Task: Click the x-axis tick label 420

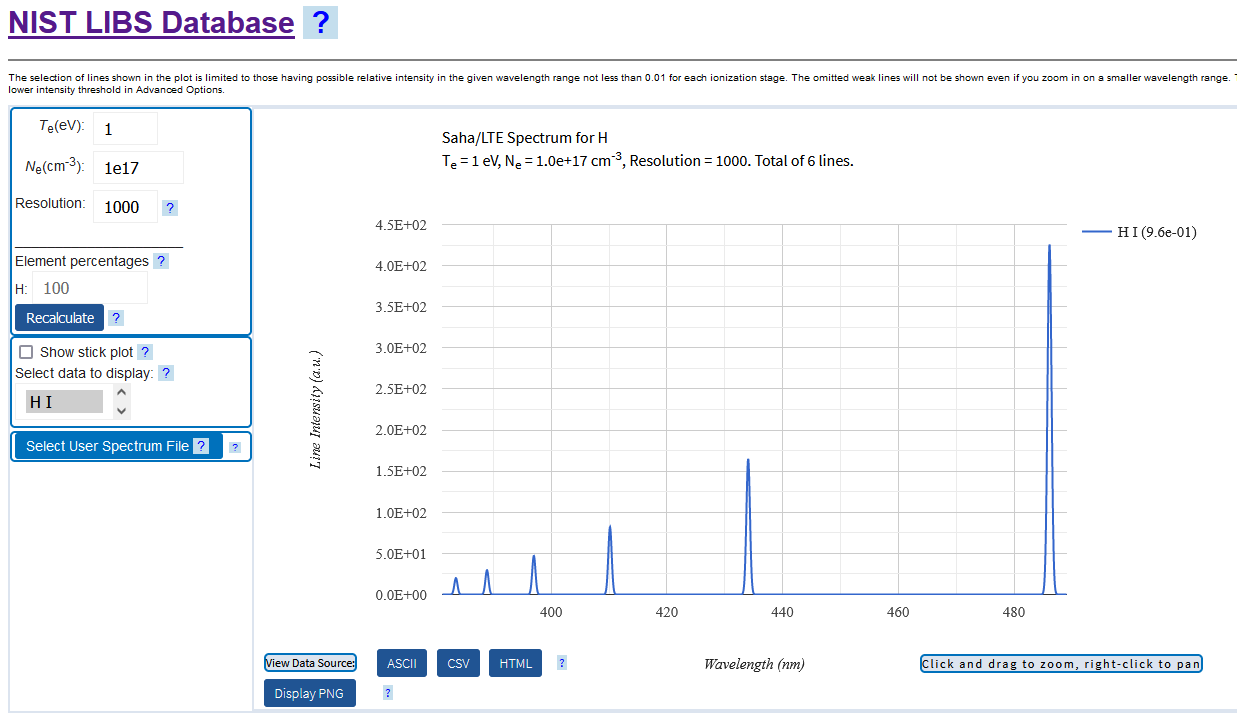Action: [667, 612]
